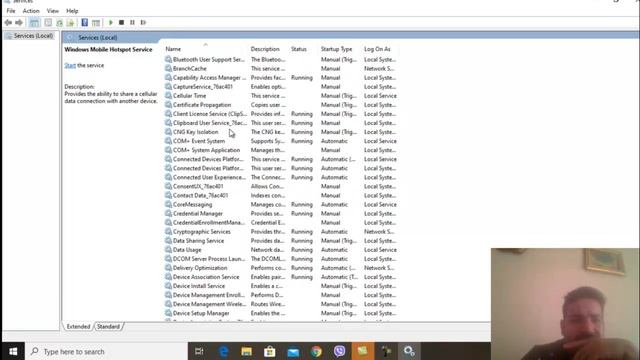Click the Pause Service toolbar icon

(132, 22)
